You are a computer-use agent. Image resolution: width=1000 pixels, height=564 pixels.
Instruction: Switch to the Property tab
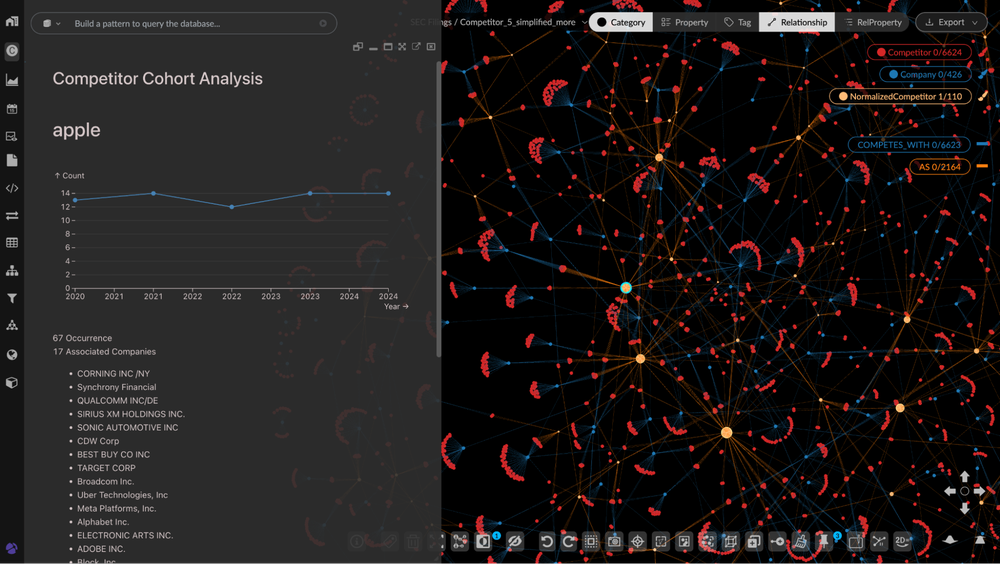[x=684, y=22]
